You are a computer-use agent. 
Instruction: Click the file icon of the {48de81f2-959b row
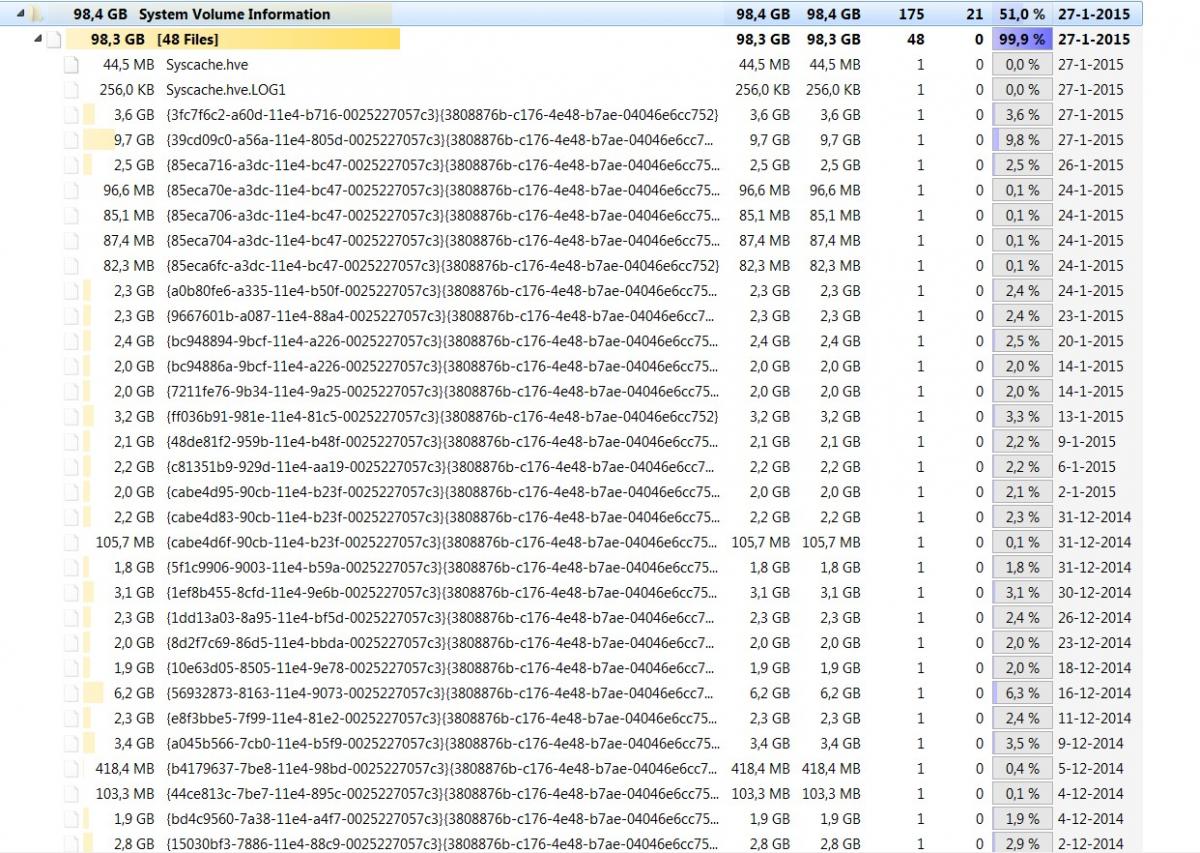70,441
